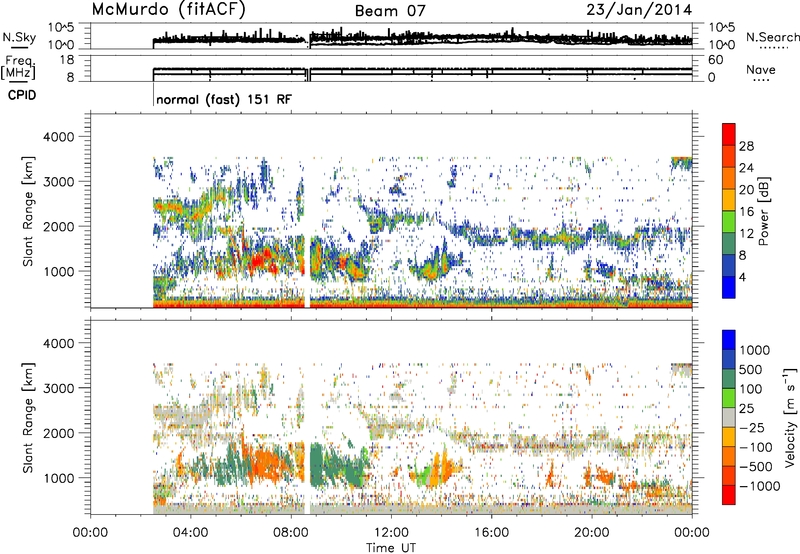Select the 'N.Sky' legend label

pyautogui.click(x=19, y=38)
